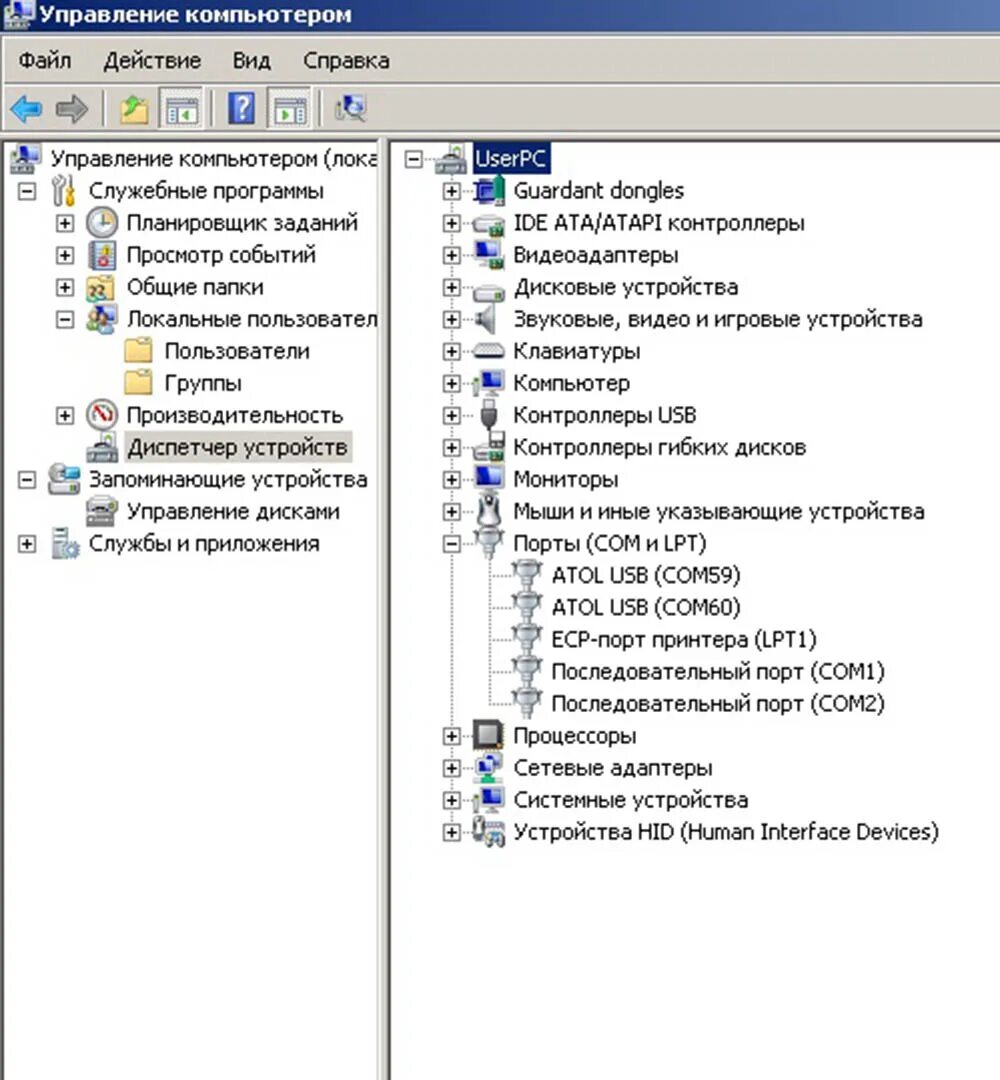Click the Видеоадаптеры label

click(596, 255)
